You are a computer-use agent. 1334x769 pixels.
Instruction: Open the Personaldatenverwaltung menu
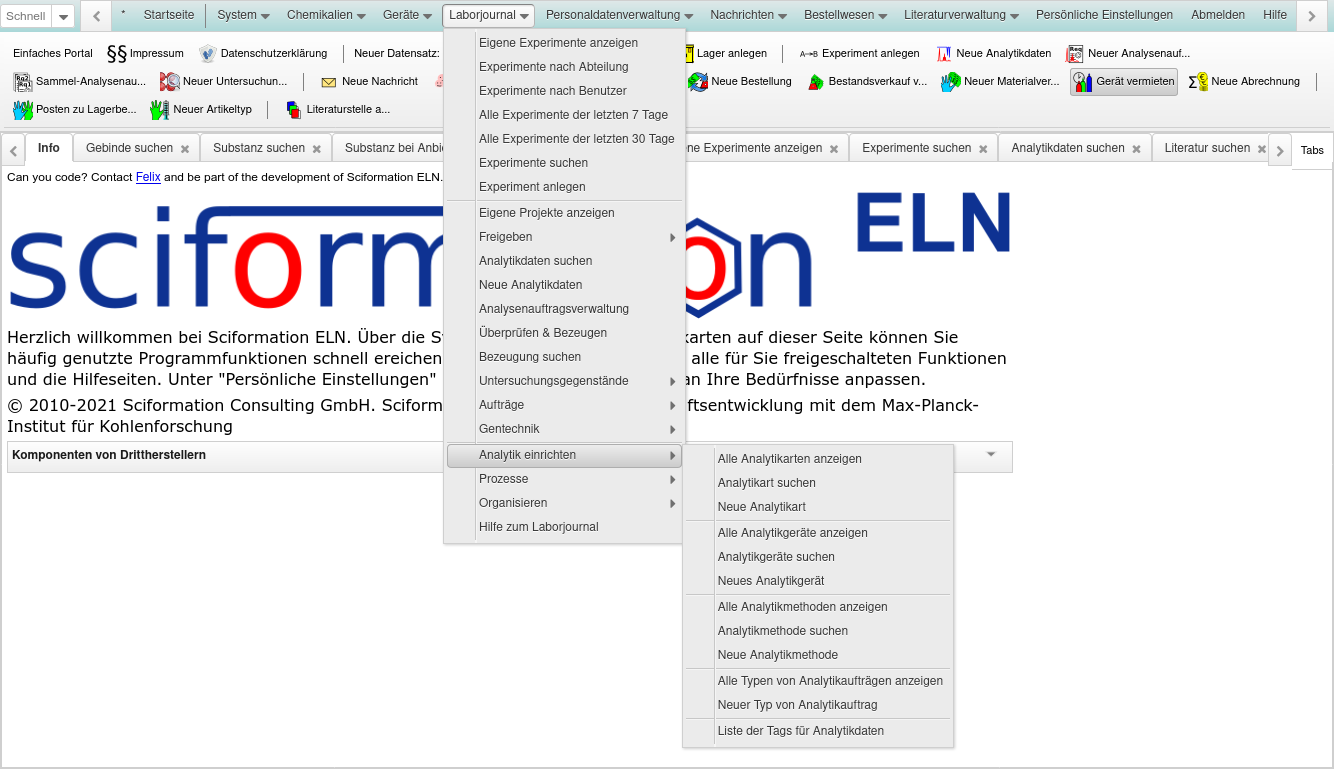(620, 15)
